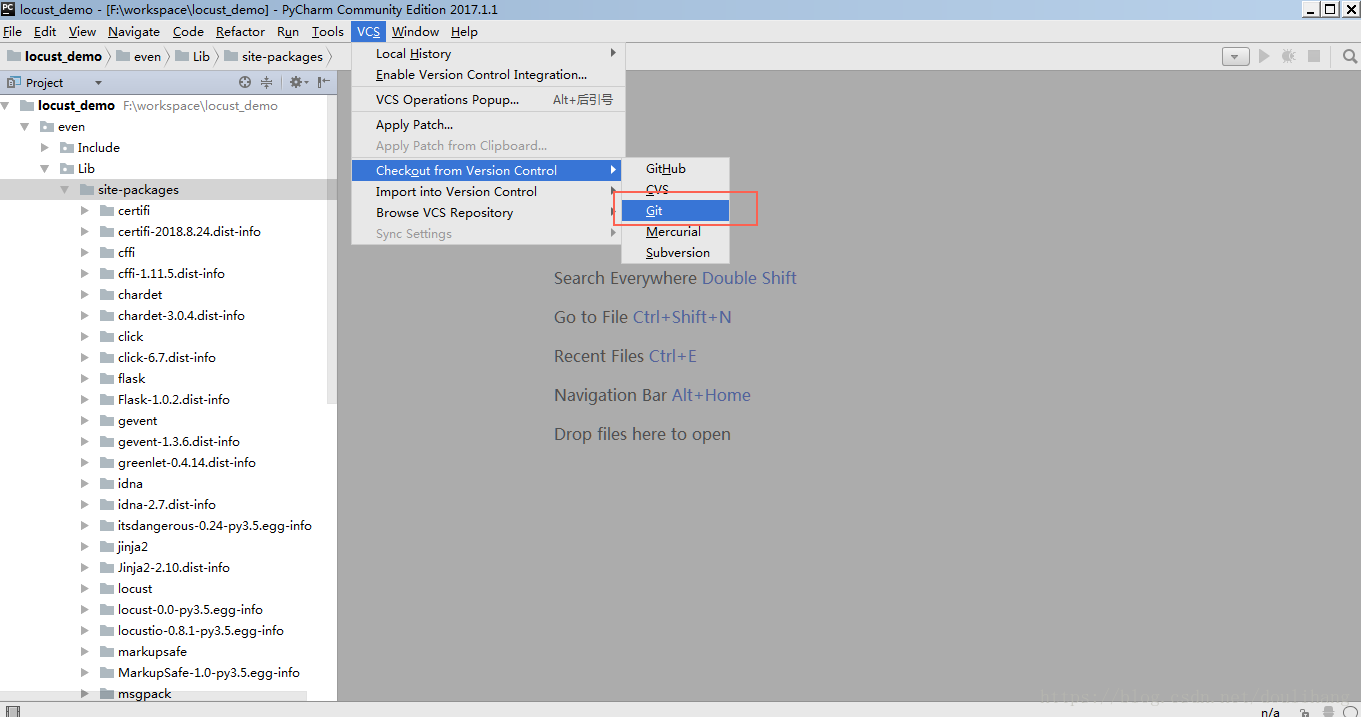Click Apply Patch menu entry
Image resolution: width=1361 pixels, height=717 pixels.
[488, 125]
